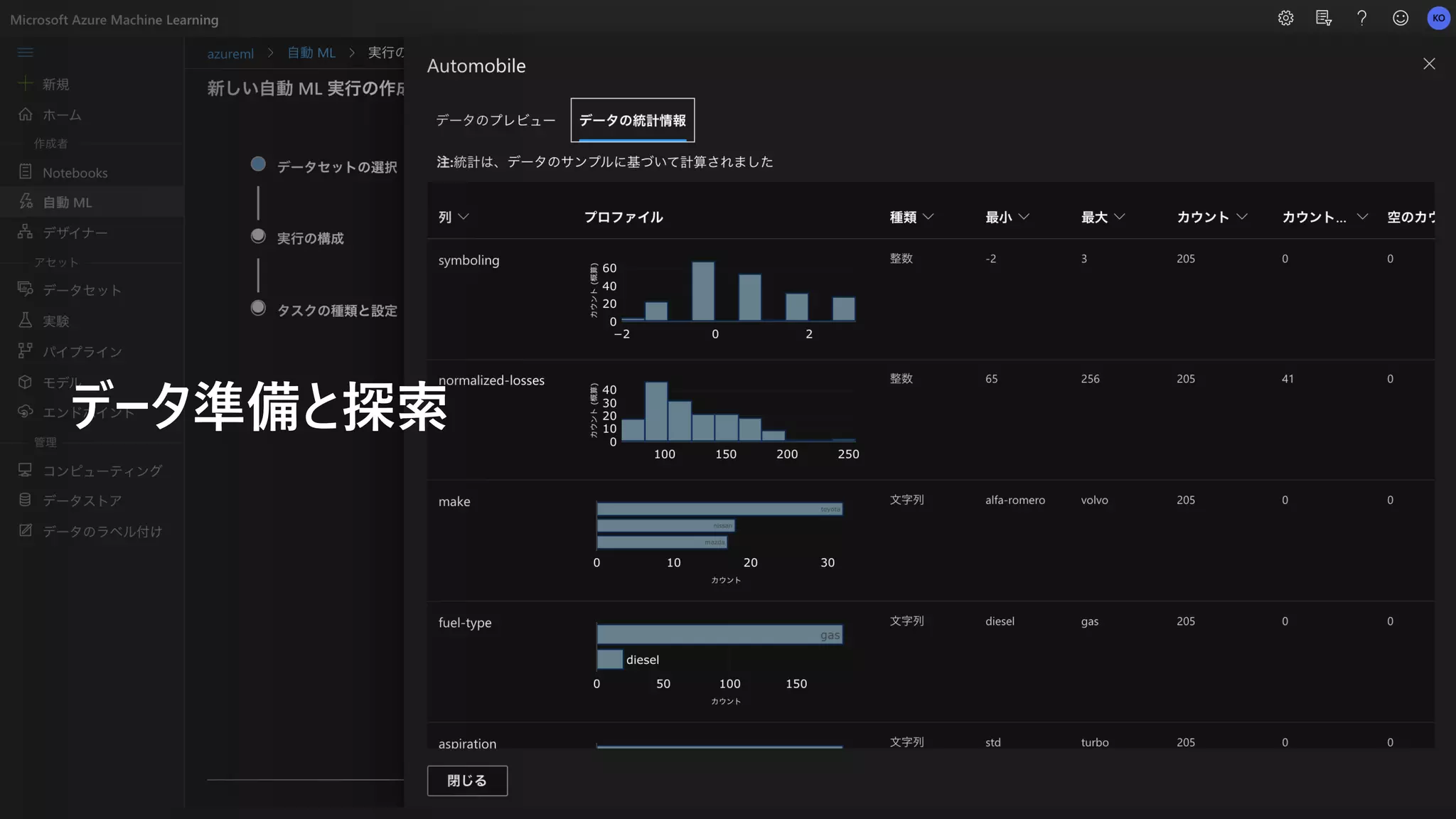Select the データセットの選択 step circle
Image resolution: width=1456 pixels, height=819 pixels.
pos(258,164)
